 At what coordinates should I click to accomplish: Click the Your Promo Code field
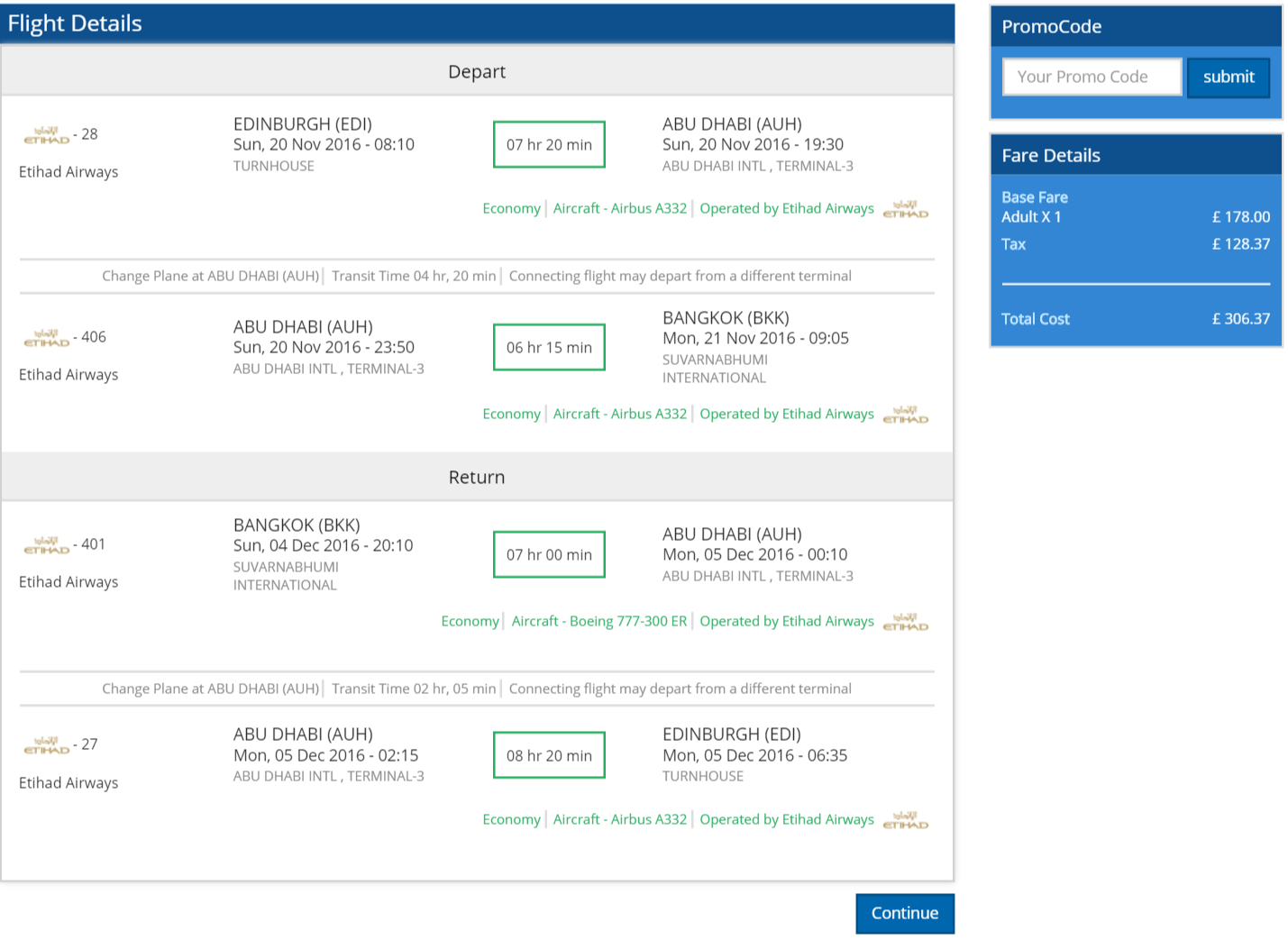[1092, 77]
